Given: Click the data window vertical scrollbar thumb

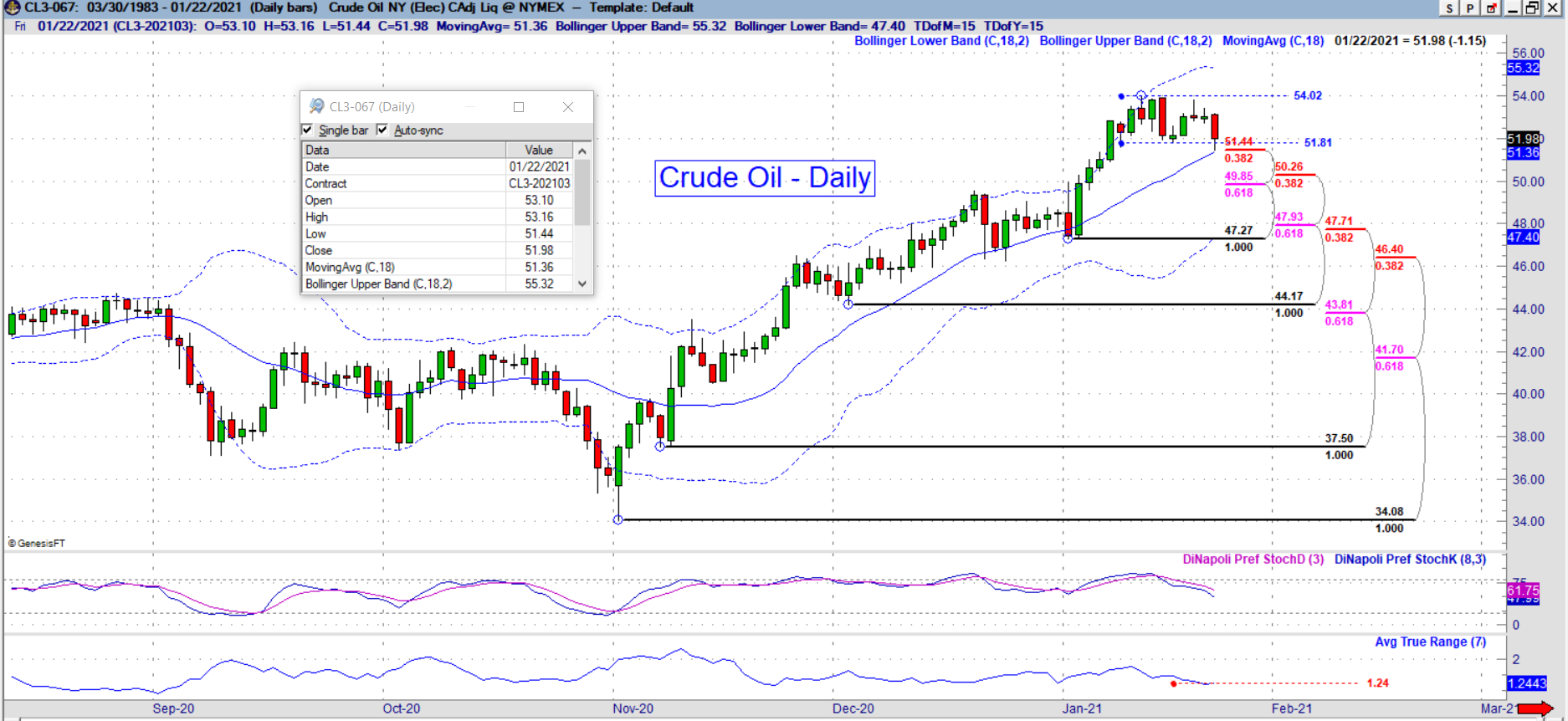Looking at the screenshot, I should coord(582,192).
